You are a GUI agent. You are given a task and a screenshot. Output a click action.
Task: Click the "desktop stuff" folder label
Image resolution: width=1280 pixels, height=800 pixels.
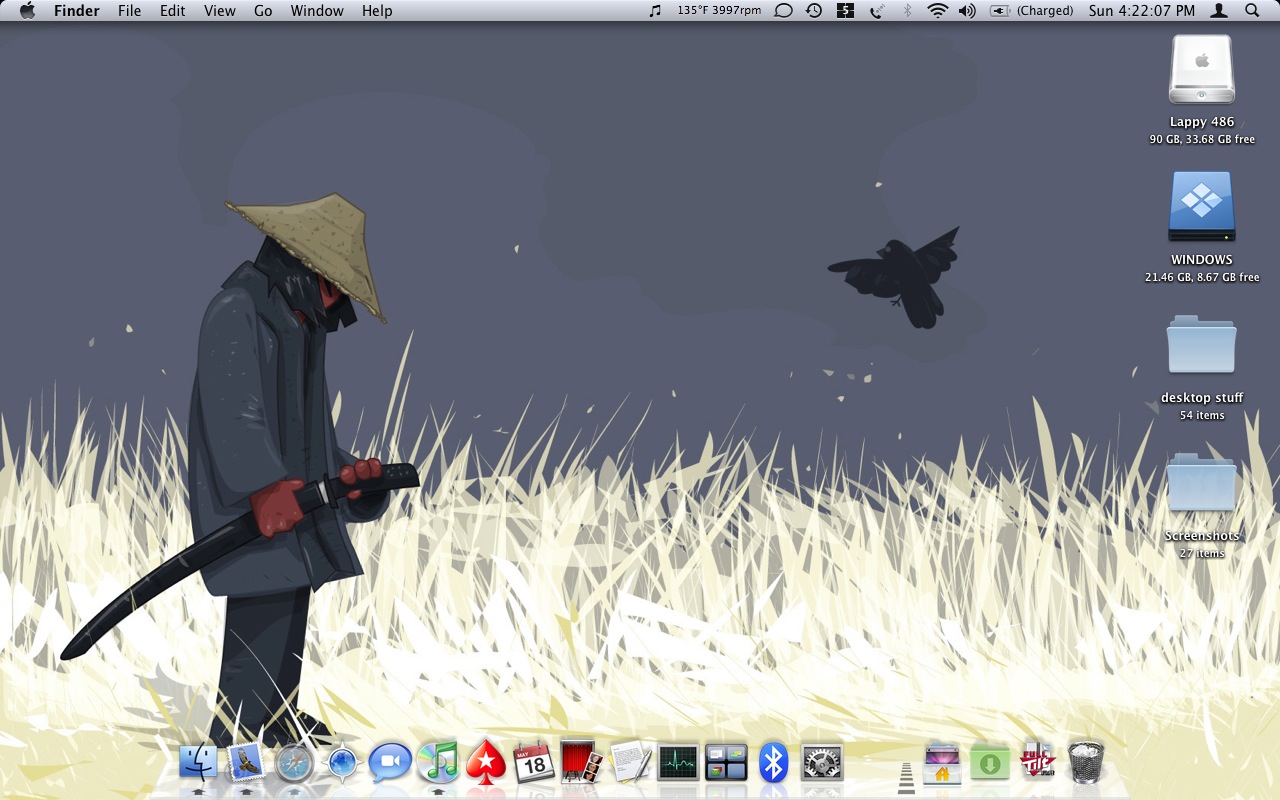coord(1202,398)
